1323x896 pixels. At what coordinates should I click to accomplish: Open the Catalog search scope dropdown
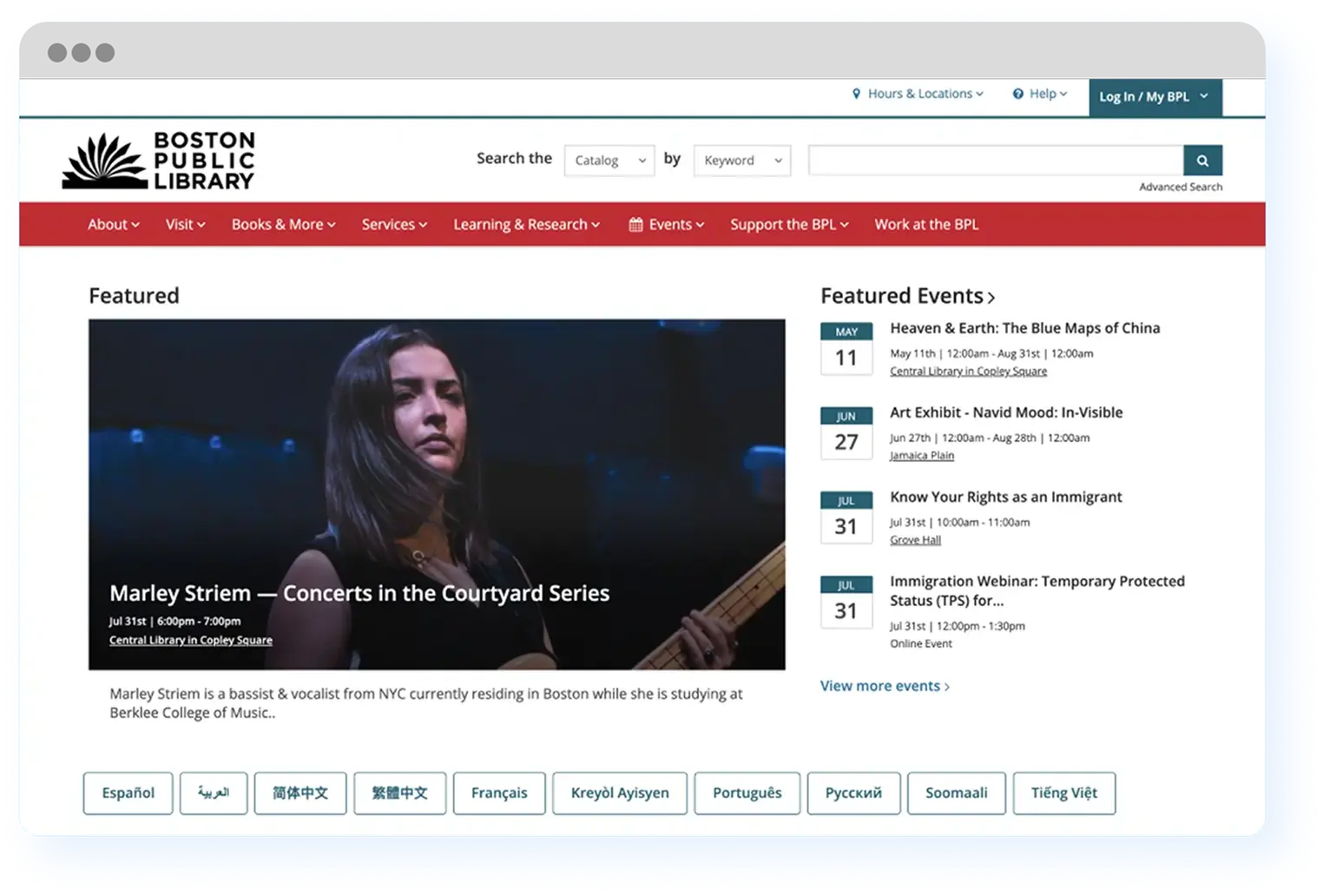click(x=609, y=161)
